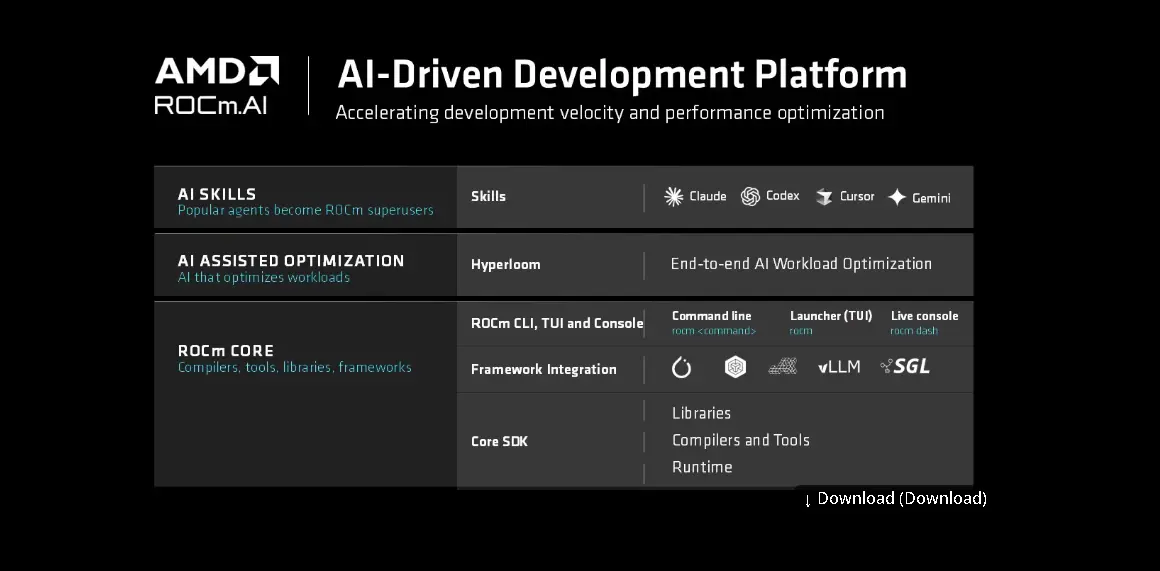Click the Gemini four-point star icon
1160x571 pixels.
coord(897,197)
